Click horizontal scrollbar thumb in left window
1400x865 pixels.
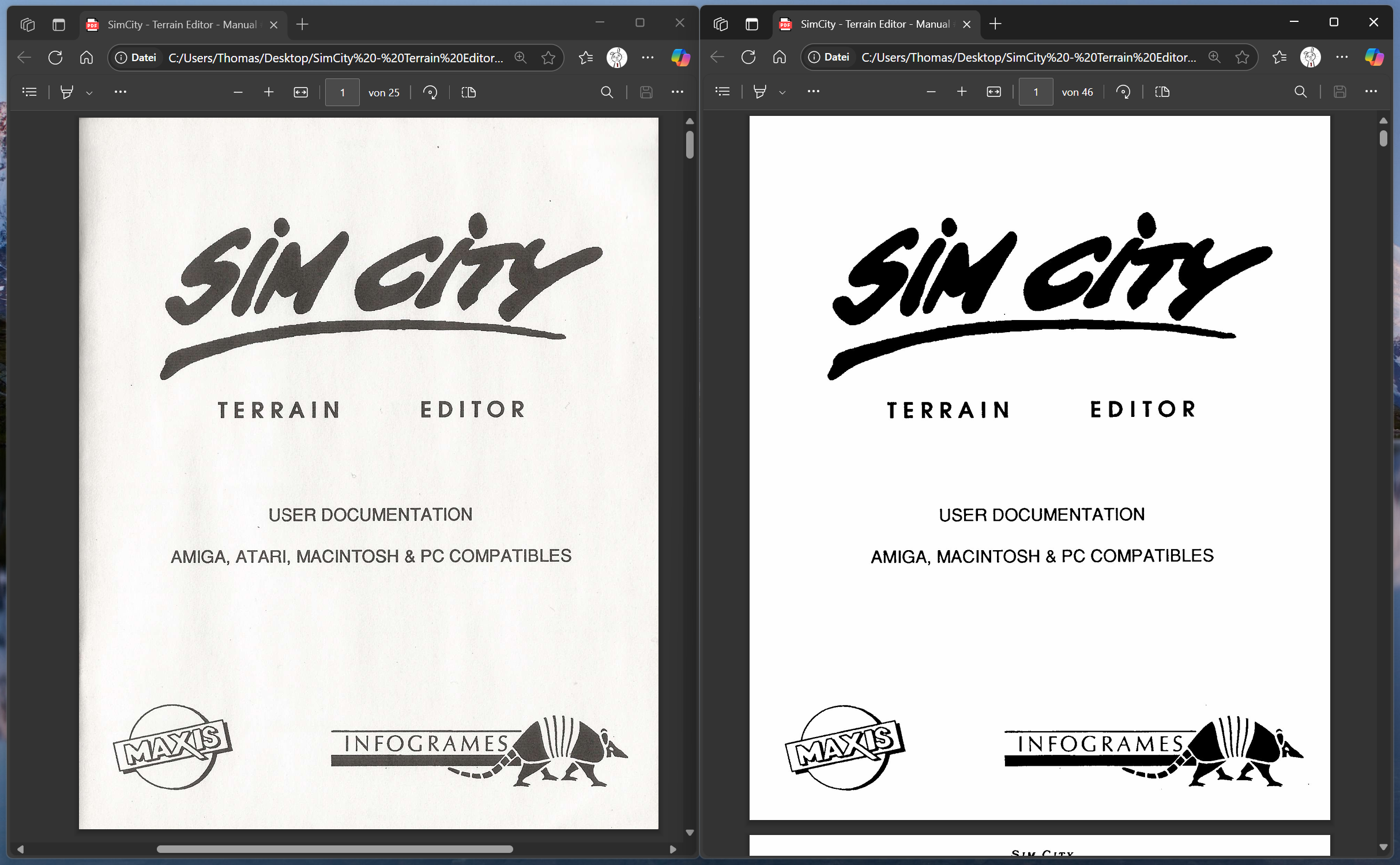click(335, 849)
